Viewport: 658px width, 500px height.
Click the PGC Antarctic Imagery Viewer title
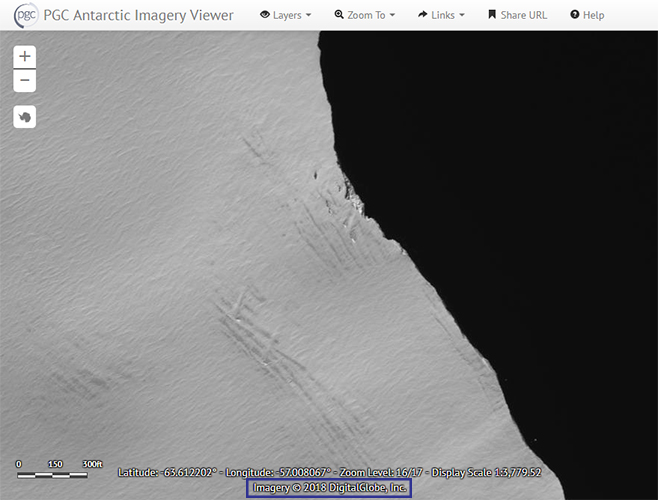coord(138,15)
